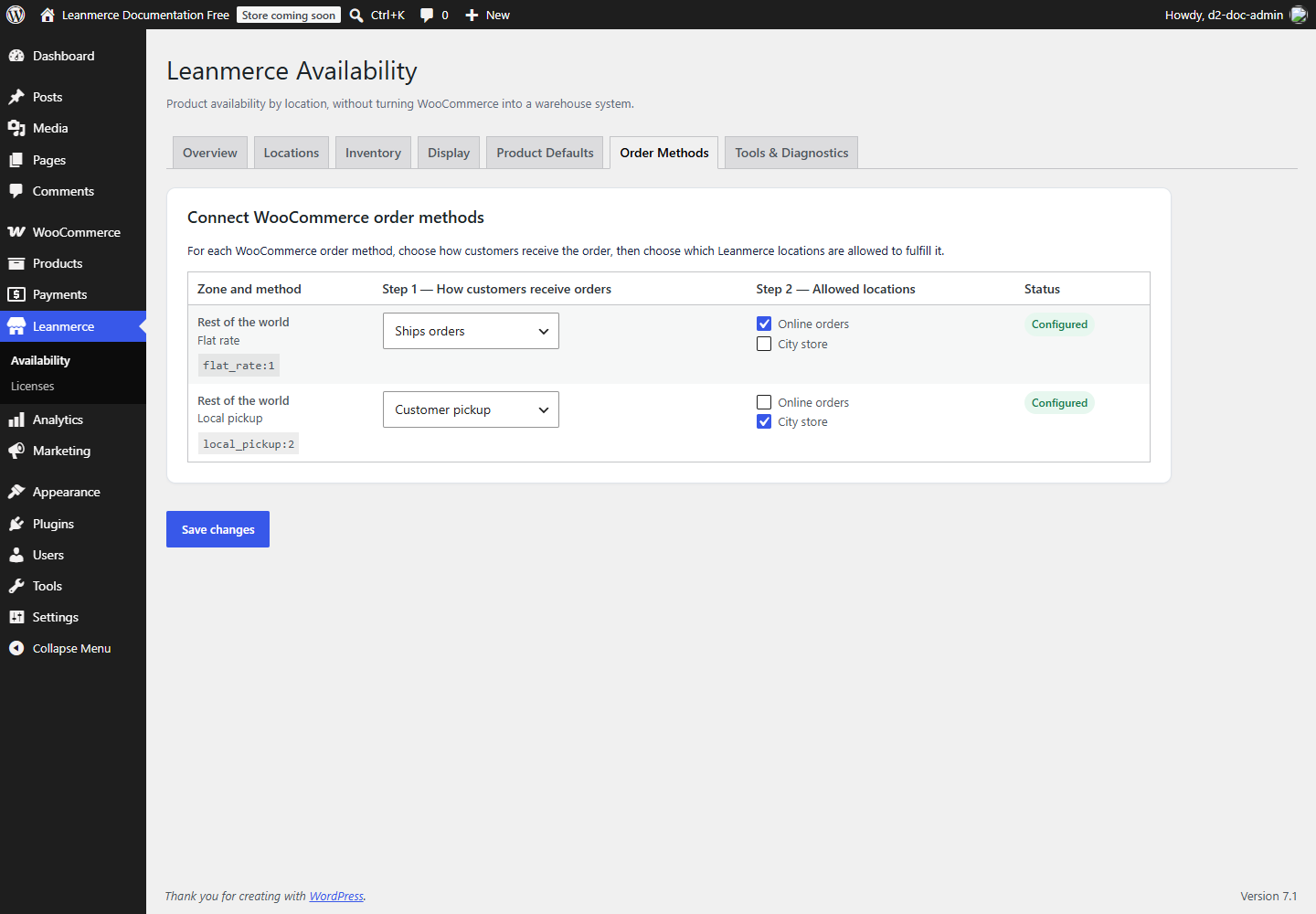This screenshot has height=914, width=1316.
Task: Click the Payments icon in sidebar
Action: (x=16, y=294)
